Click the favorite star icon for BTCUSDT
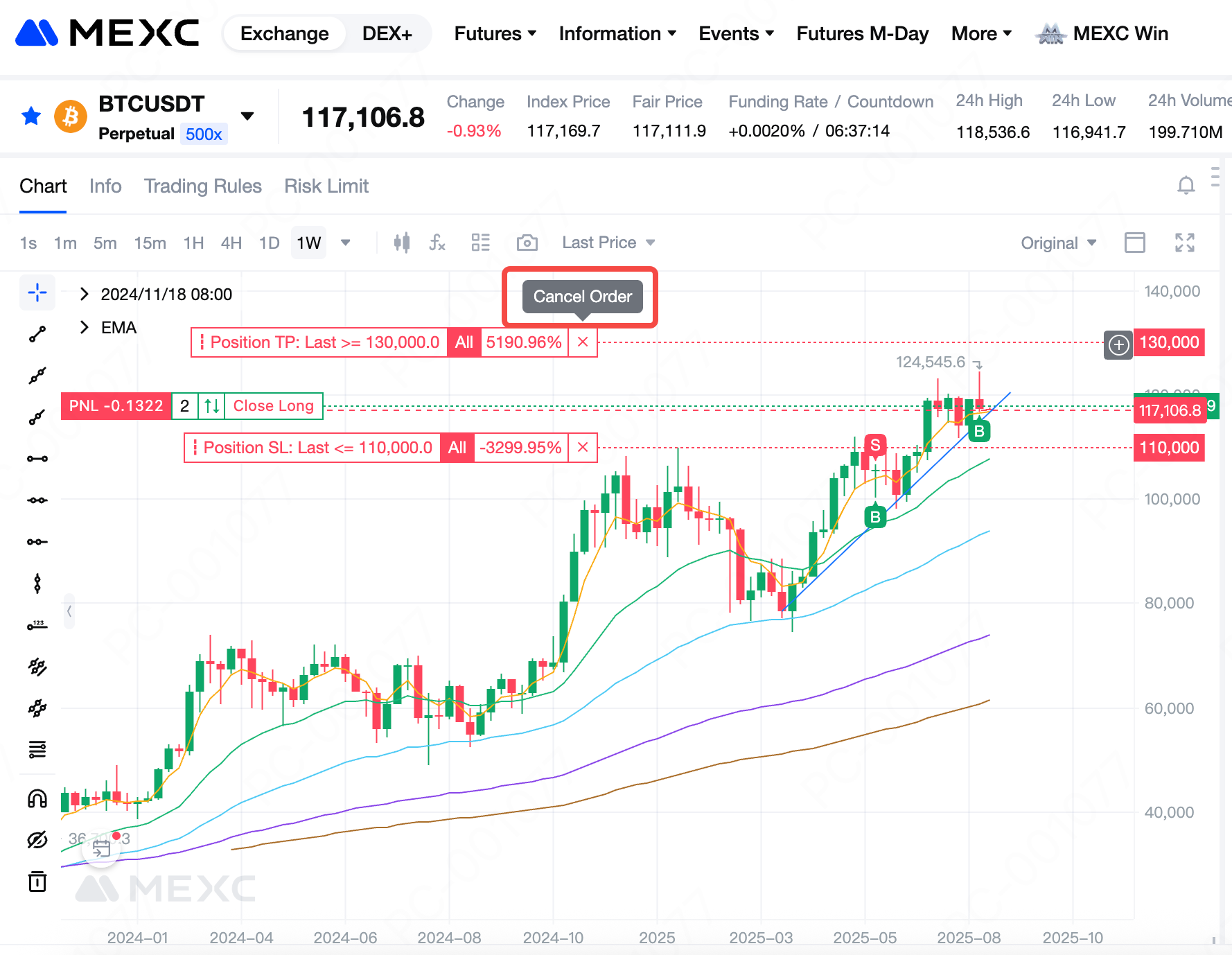Image resolution: width=1232 pixels, height=955 pixels. click(31, 116)
